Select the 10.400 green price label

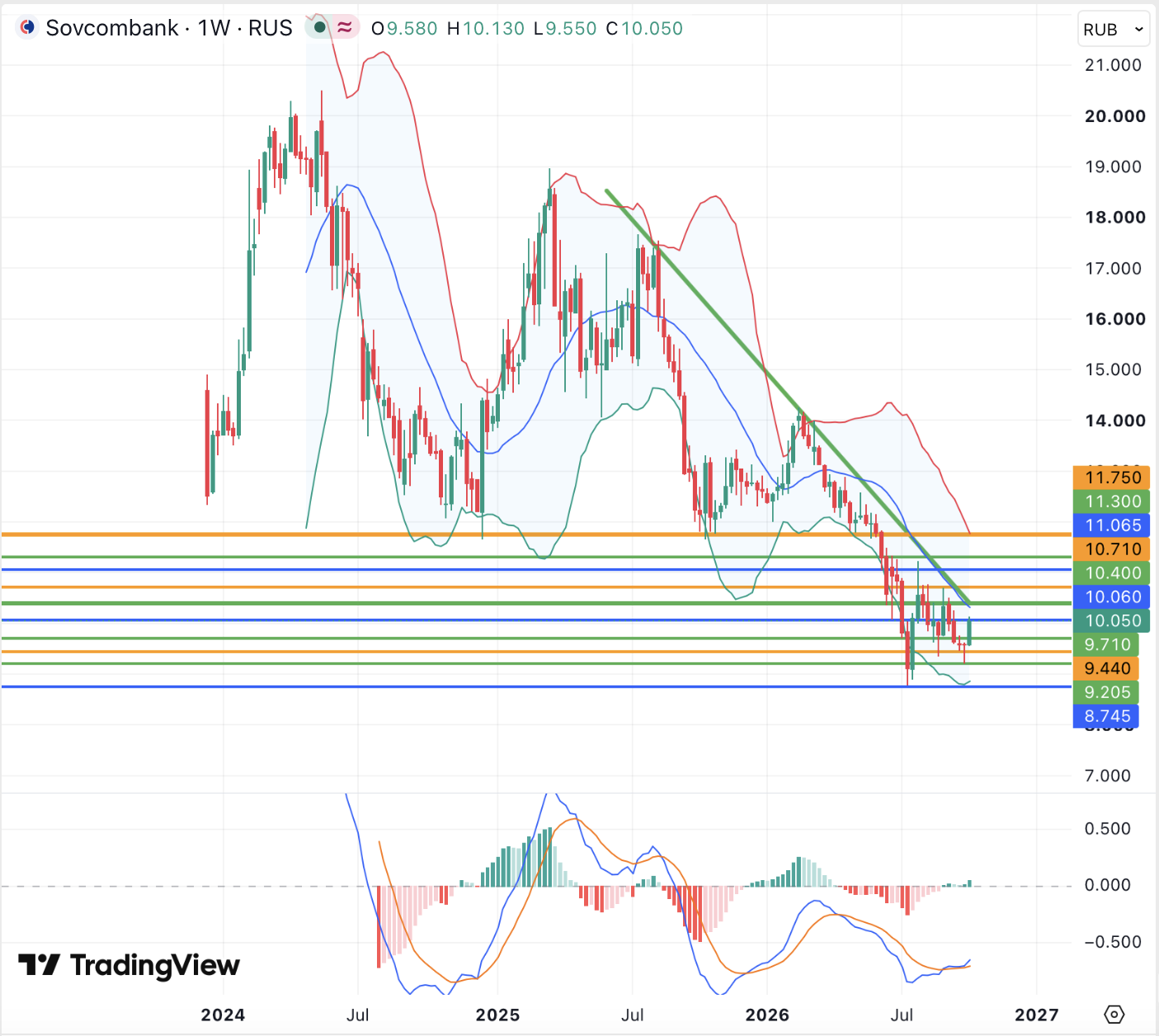pyautogui.click(x=1113, y=573)
